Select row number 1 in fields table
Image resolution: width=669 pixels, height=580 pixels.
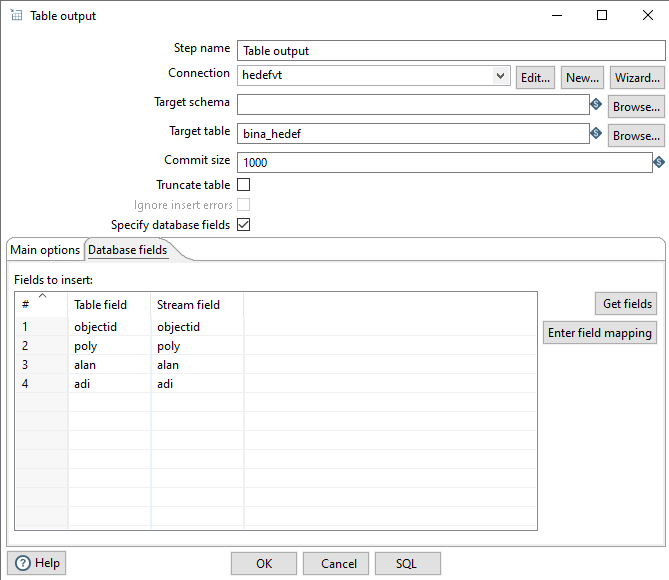click(41, 326)
